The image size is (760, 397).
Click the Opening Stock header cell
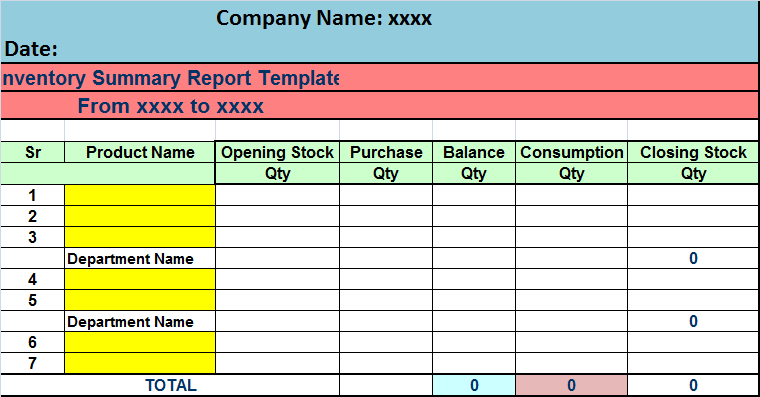point(277,152)
